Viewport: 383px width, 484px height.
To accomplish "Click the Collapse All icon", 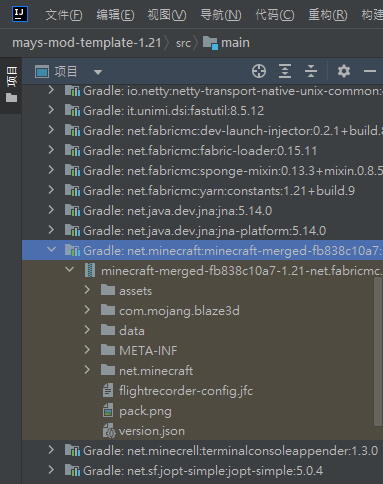I will (311, 71).
